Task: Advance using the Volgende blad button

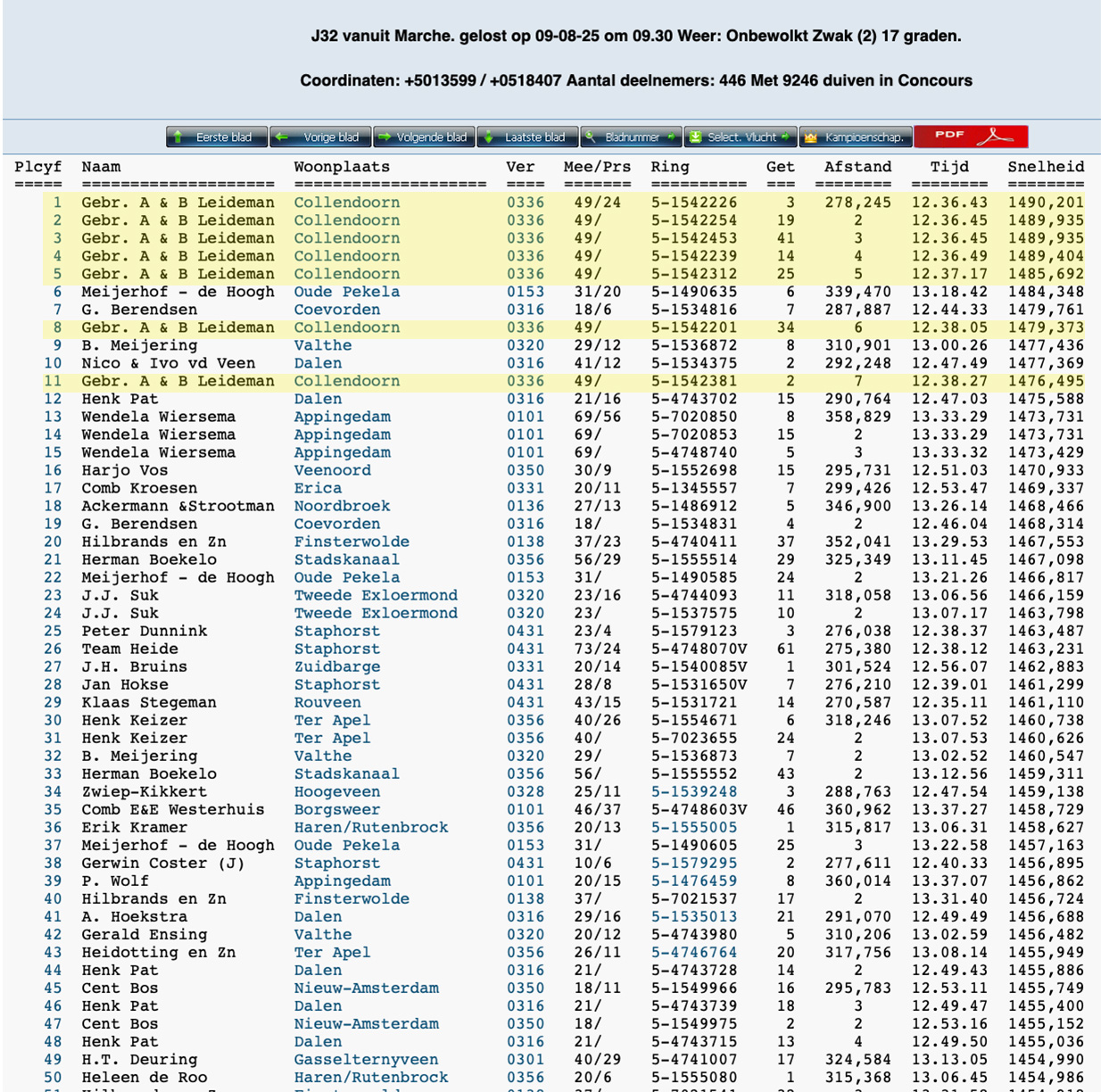Action: click(424, 136)
